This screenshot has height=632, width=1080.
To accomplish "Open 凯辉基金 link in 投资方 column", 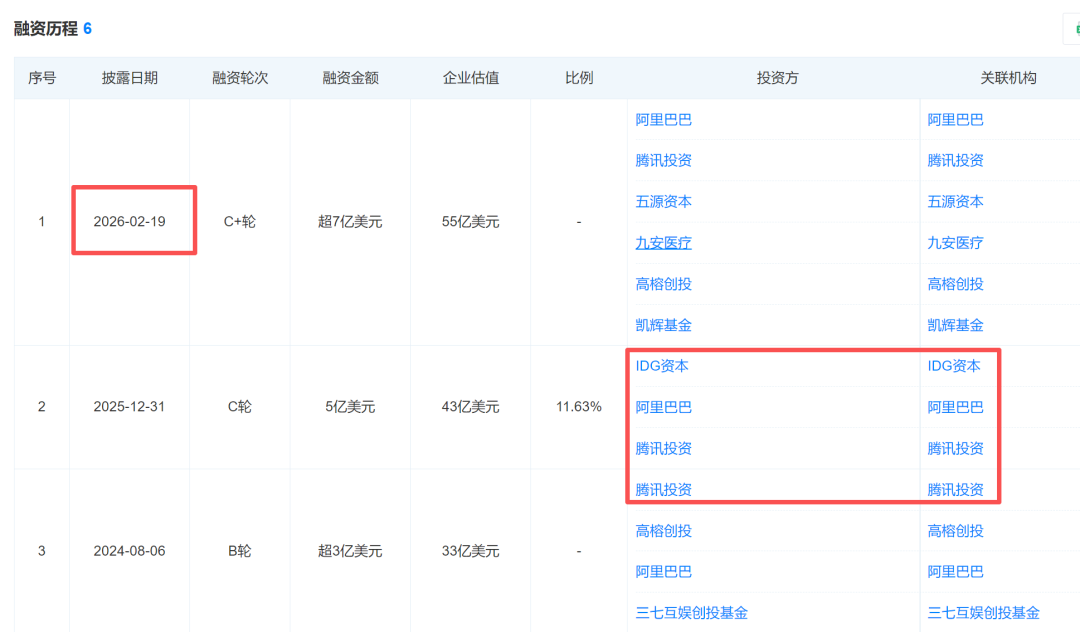I will point(663,325).
